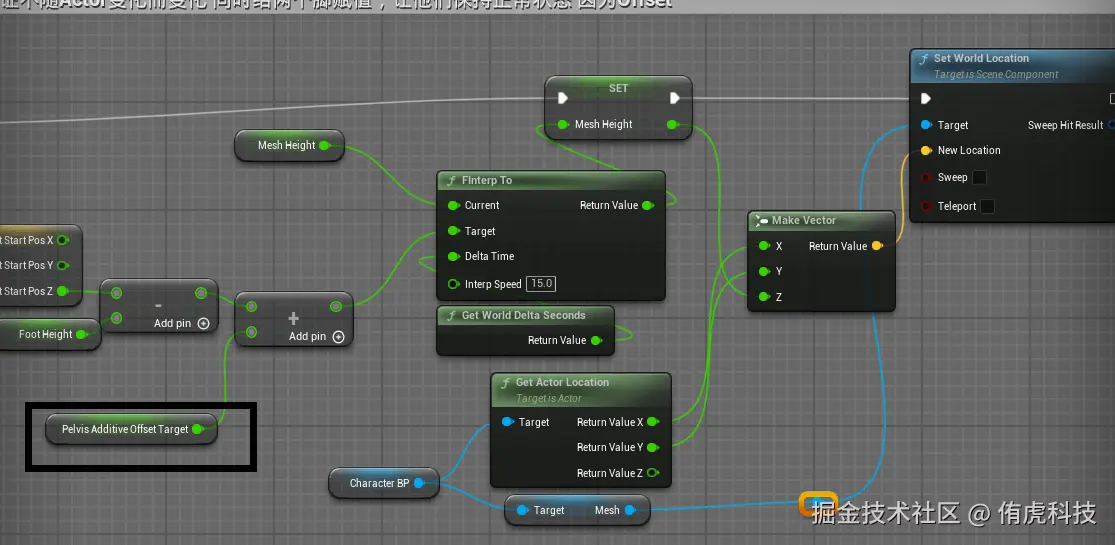Screen dimensions: 1115x545
Task: Click the Pelvis Additive Offset Target output pin
Action: coord(198,429)
